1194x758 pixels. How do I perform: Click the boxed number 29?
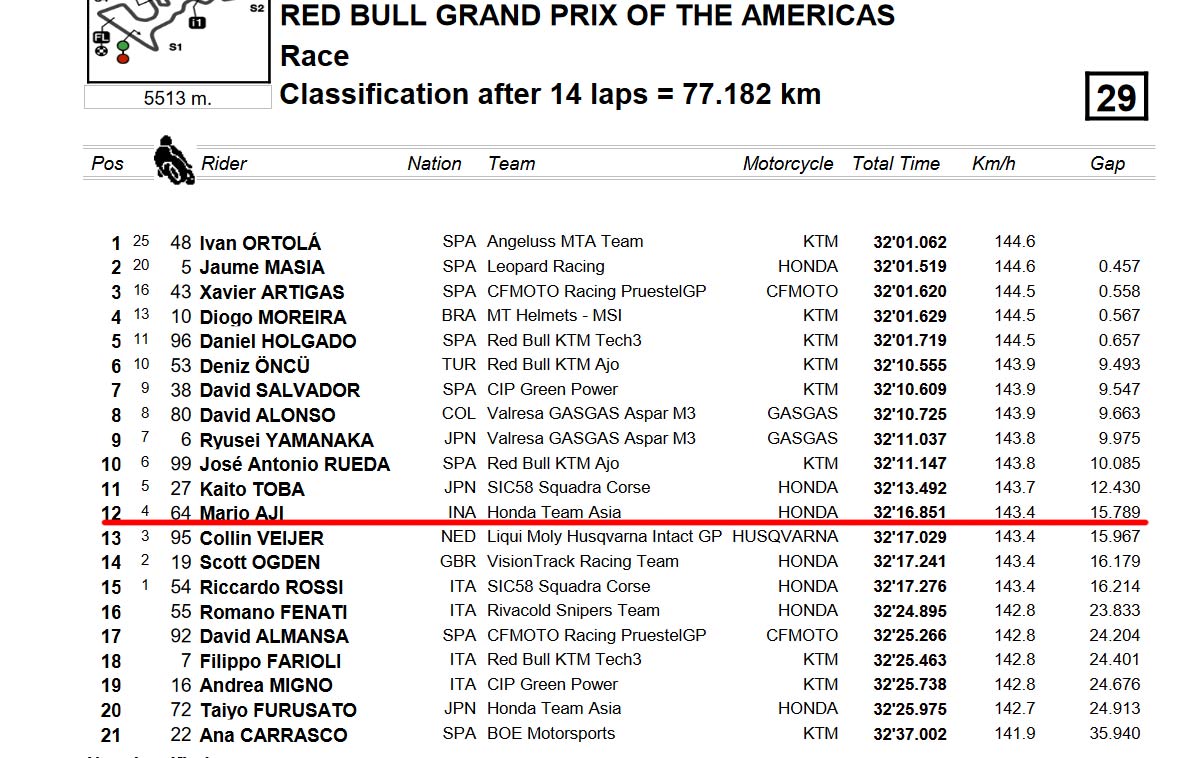[1116, 97]
